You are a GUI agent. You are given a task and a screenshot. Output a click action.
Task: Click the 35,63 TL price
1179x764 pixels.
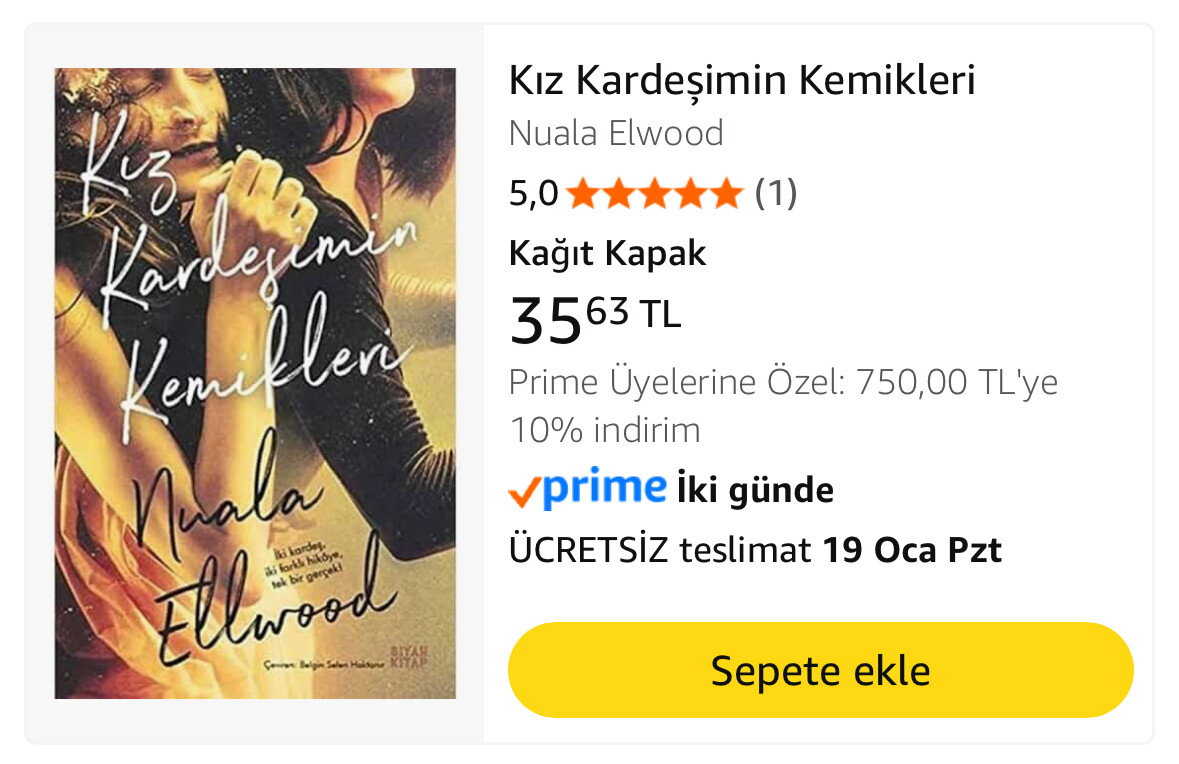[595, 319]
